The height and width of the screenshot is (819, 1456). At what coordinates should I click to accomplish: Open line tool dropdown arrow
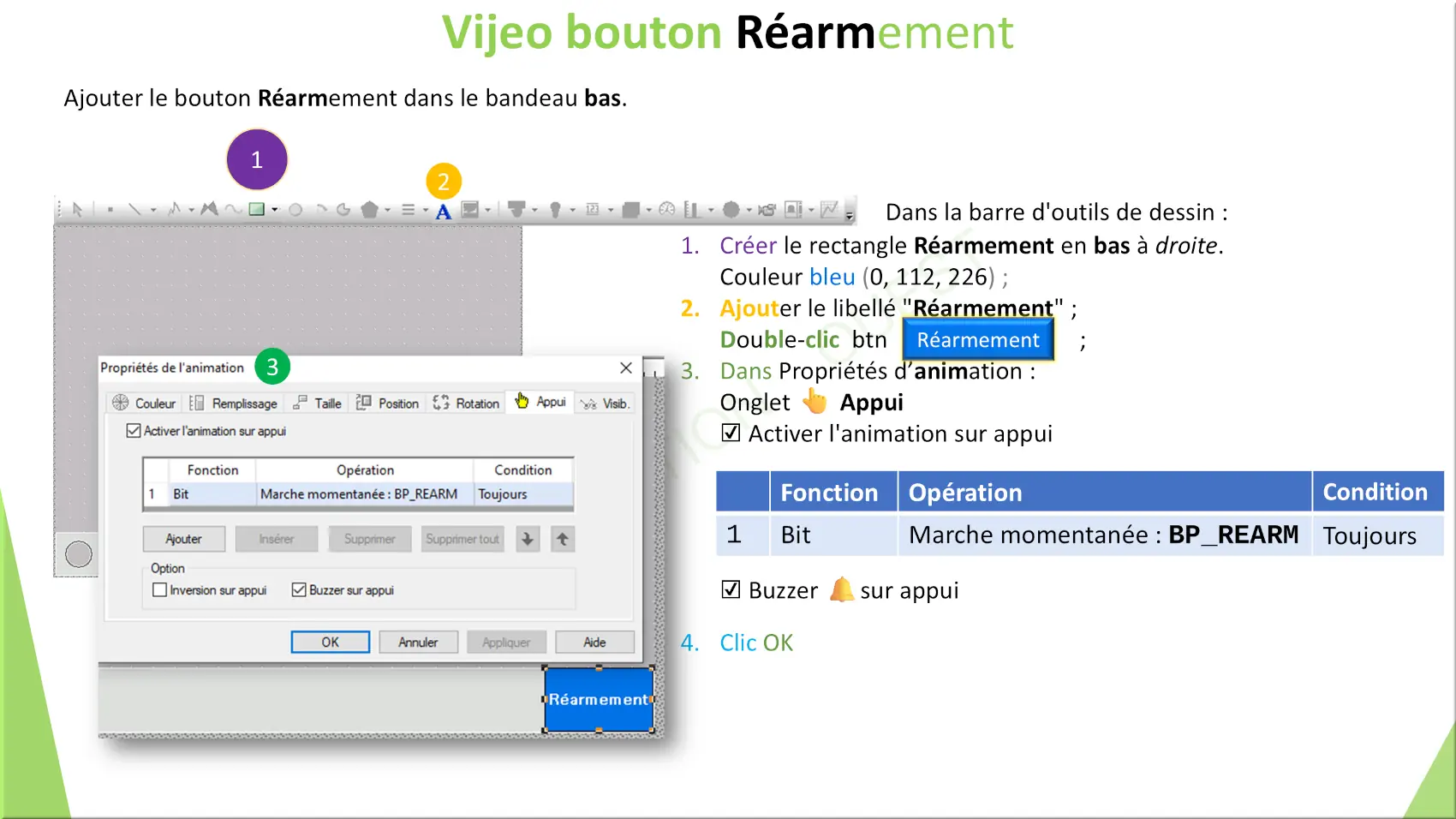pyautogui.click(x=153, y=210)
